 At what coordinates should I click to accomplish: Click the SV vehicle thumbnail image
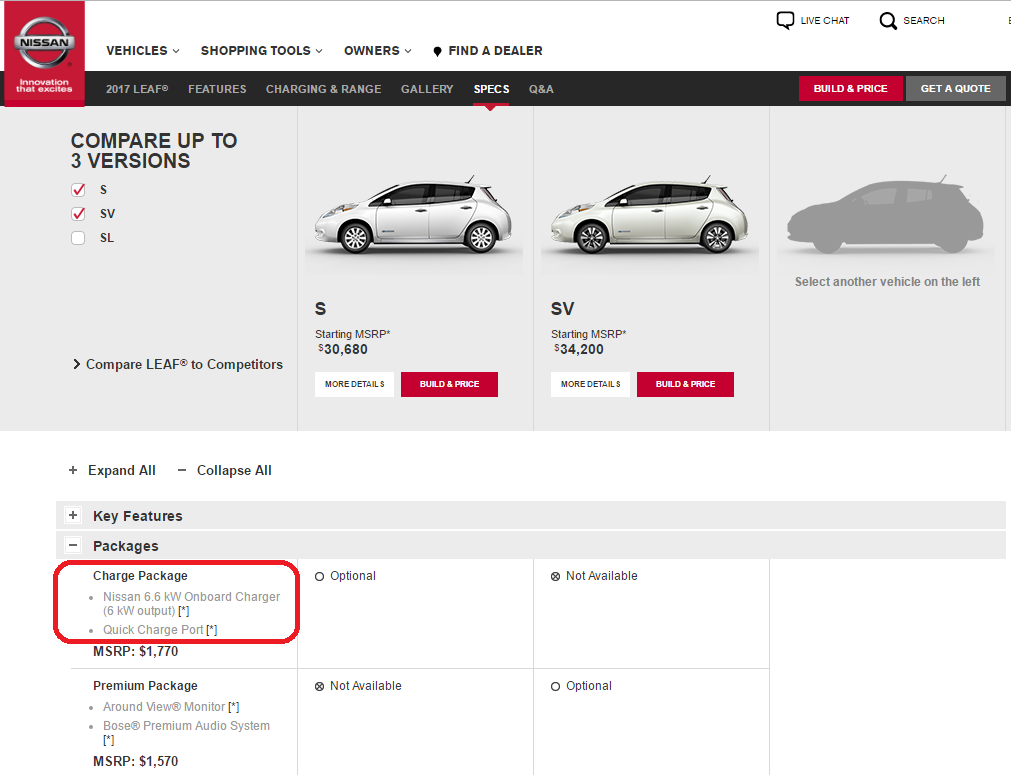click(x=649, y=215)
